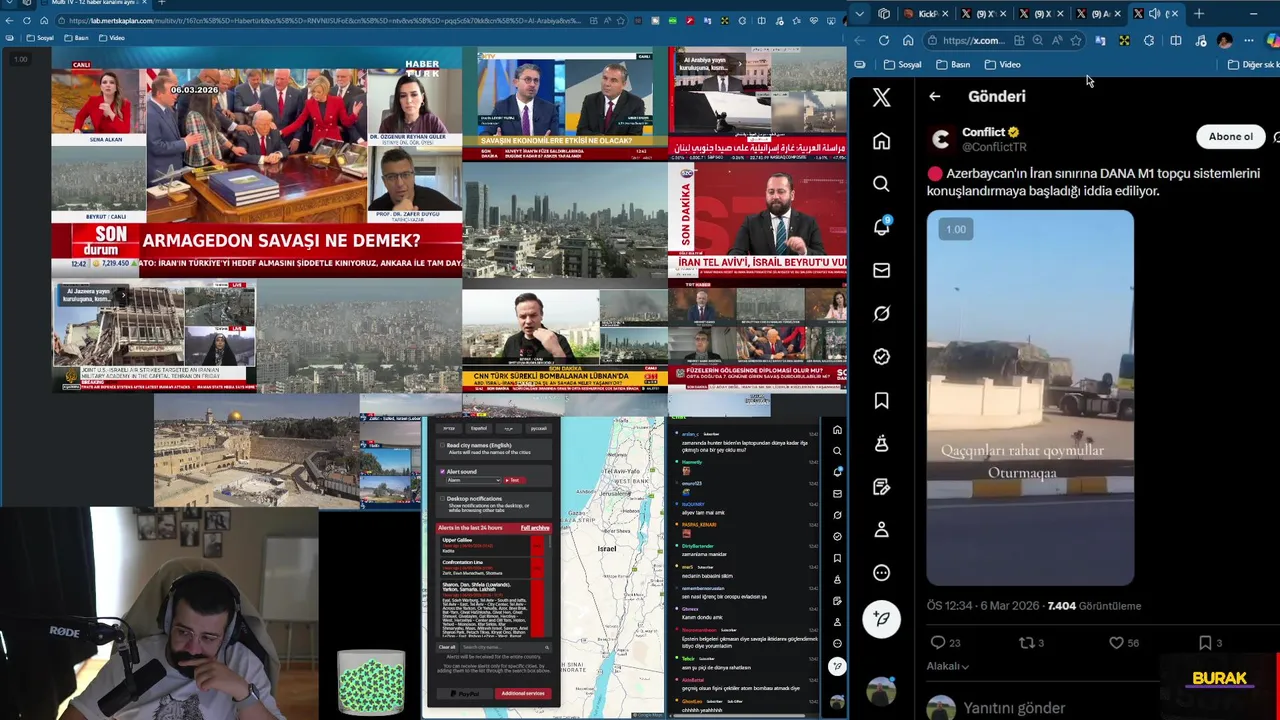
Task: Click the PayPal button in alerts panel
Action: (x=465, y=693)
